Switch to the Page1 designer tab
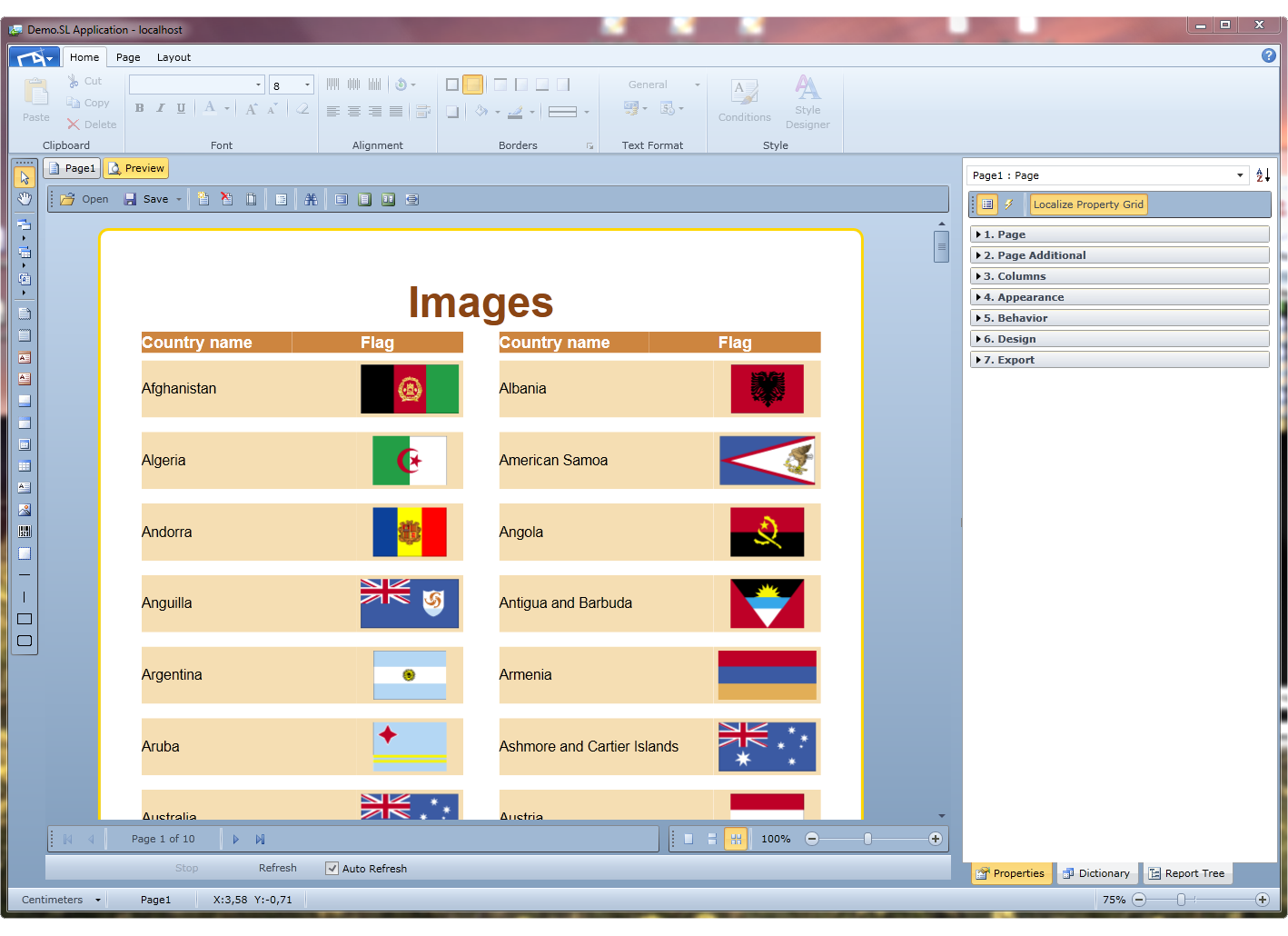Viewport: 1288px width, 936px height. point(72,168)
